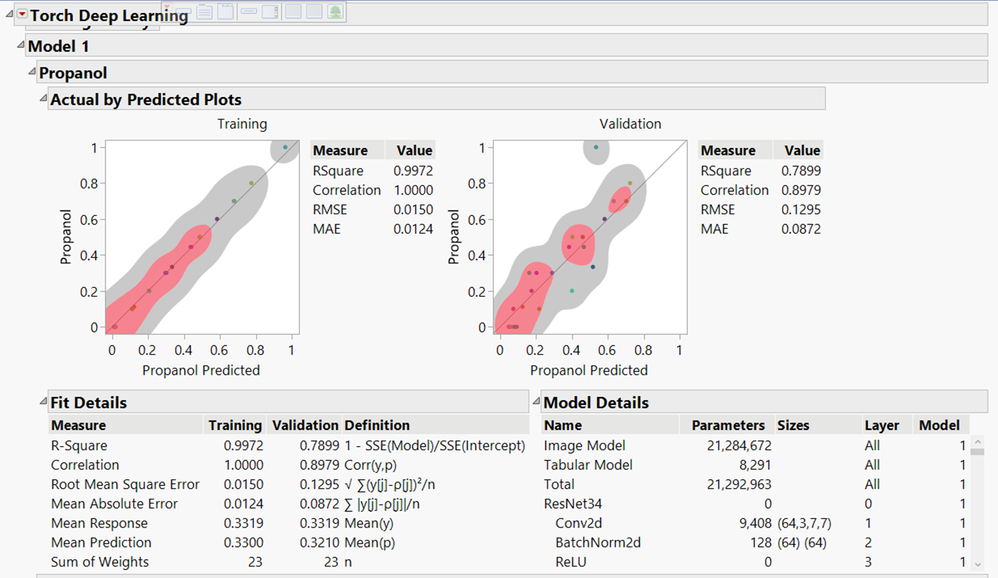Click the Parameters column header
The width and height of the screenshot is (998, 578).
click(x=728, y=425)
